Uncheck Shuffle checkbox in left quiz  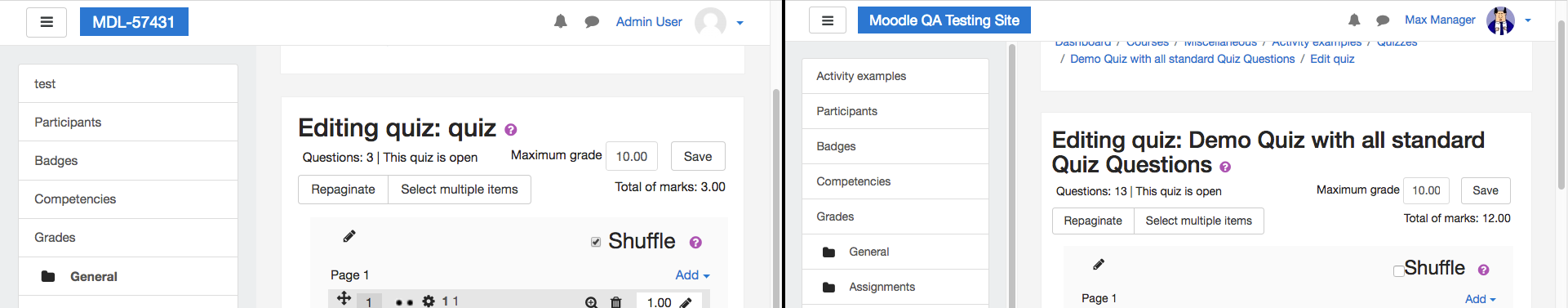pyautogui.click(x=596, y=242)
